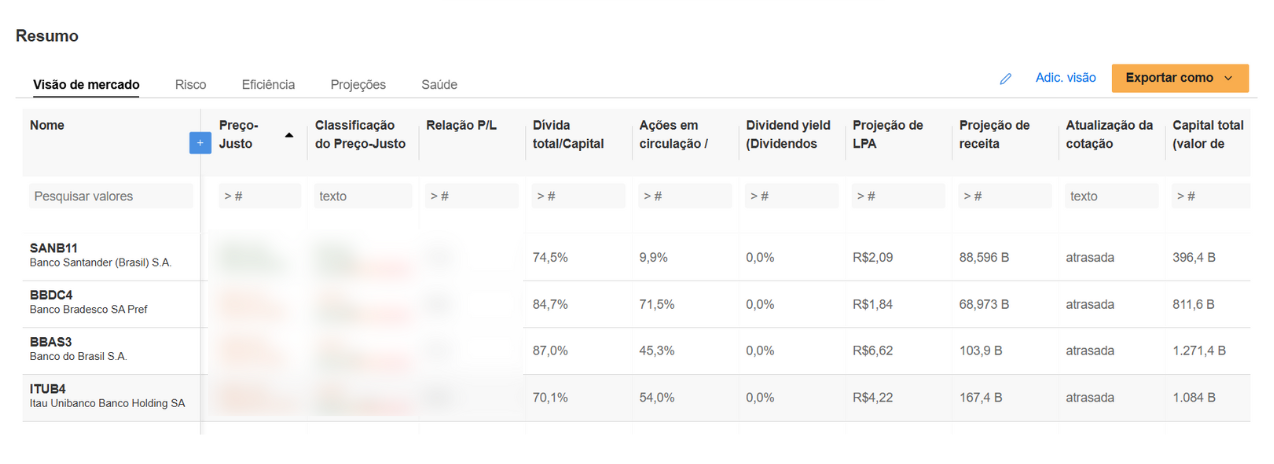Viewport: 1274px width, 464px height.
Task: Open the BBDC4 Banco Bradesco row
Action: tap(636, 304)
